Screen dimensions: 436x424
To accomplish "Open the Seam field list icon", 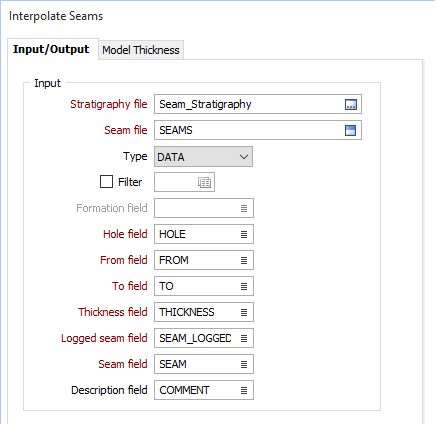I will click(244, 364).
